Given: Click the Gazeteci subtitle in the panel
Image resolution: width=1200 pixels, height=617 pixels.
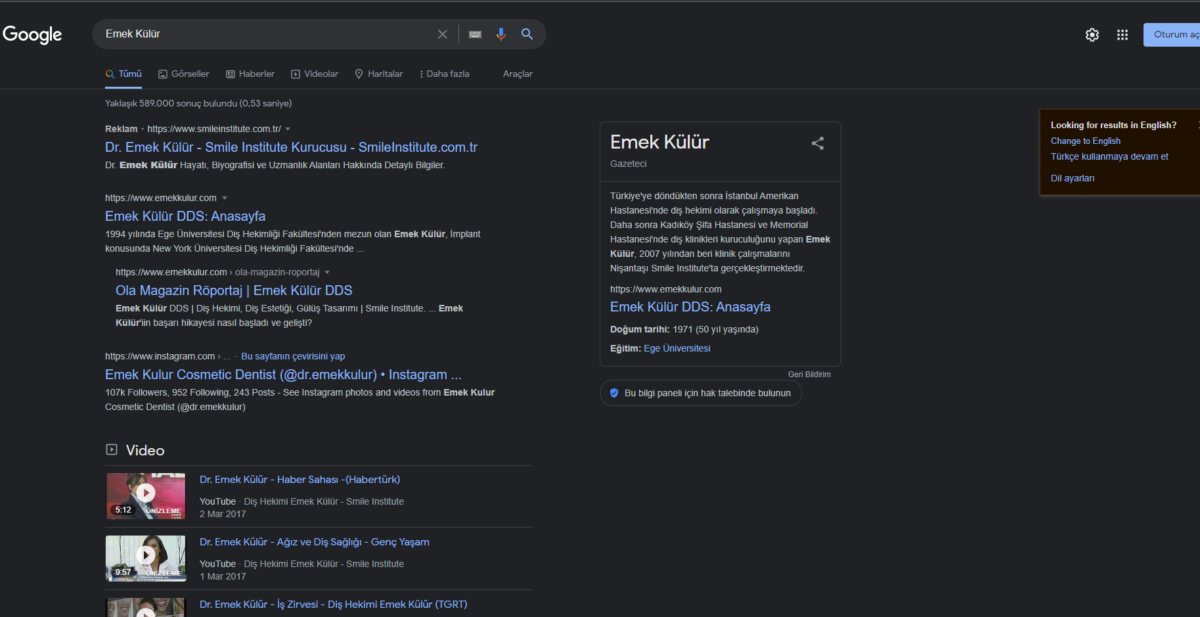Looking at the screenshot, I should point(628,163).
